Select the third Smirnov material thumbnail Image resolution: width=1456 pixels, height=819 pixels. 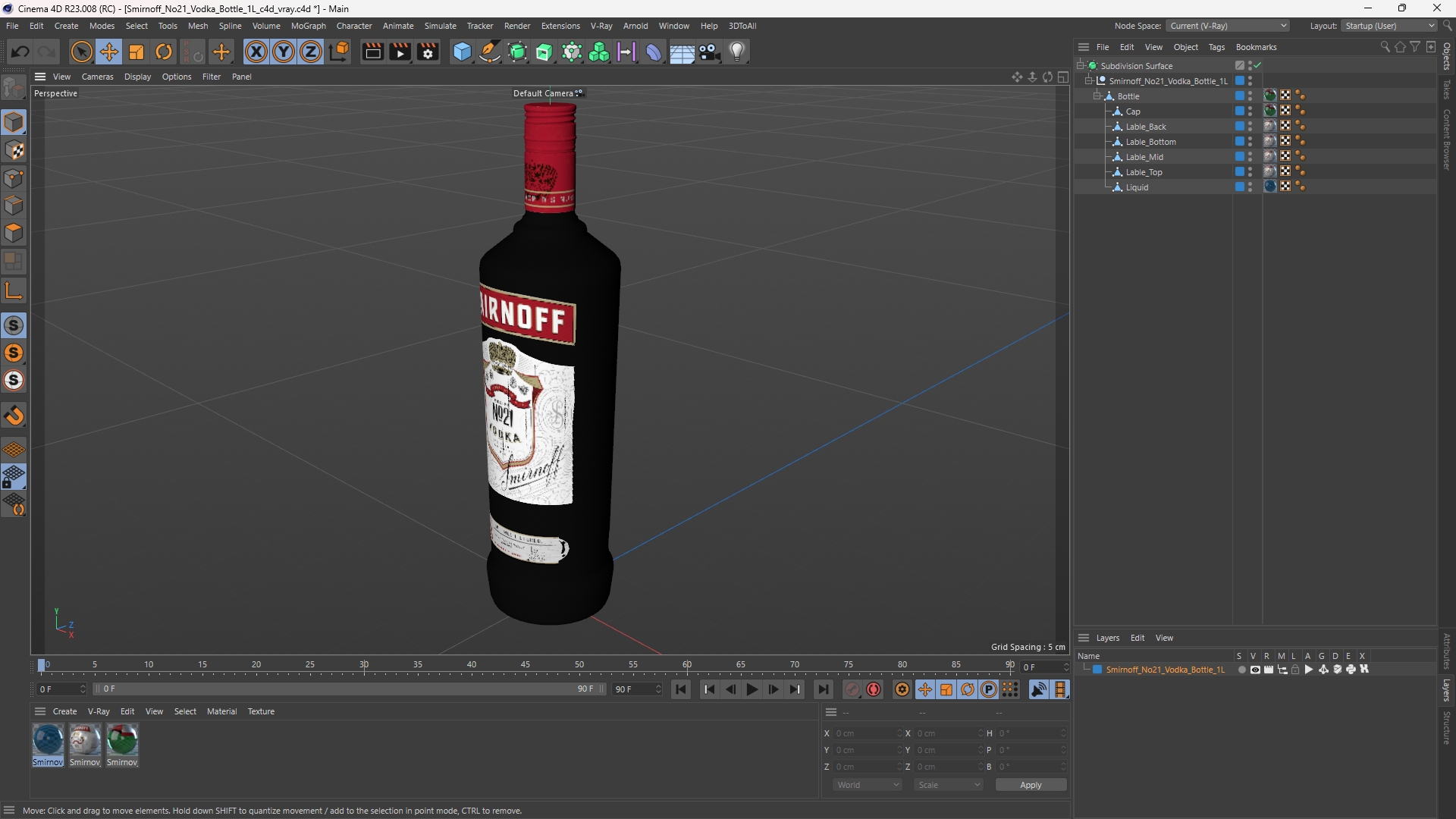(122, 745)
